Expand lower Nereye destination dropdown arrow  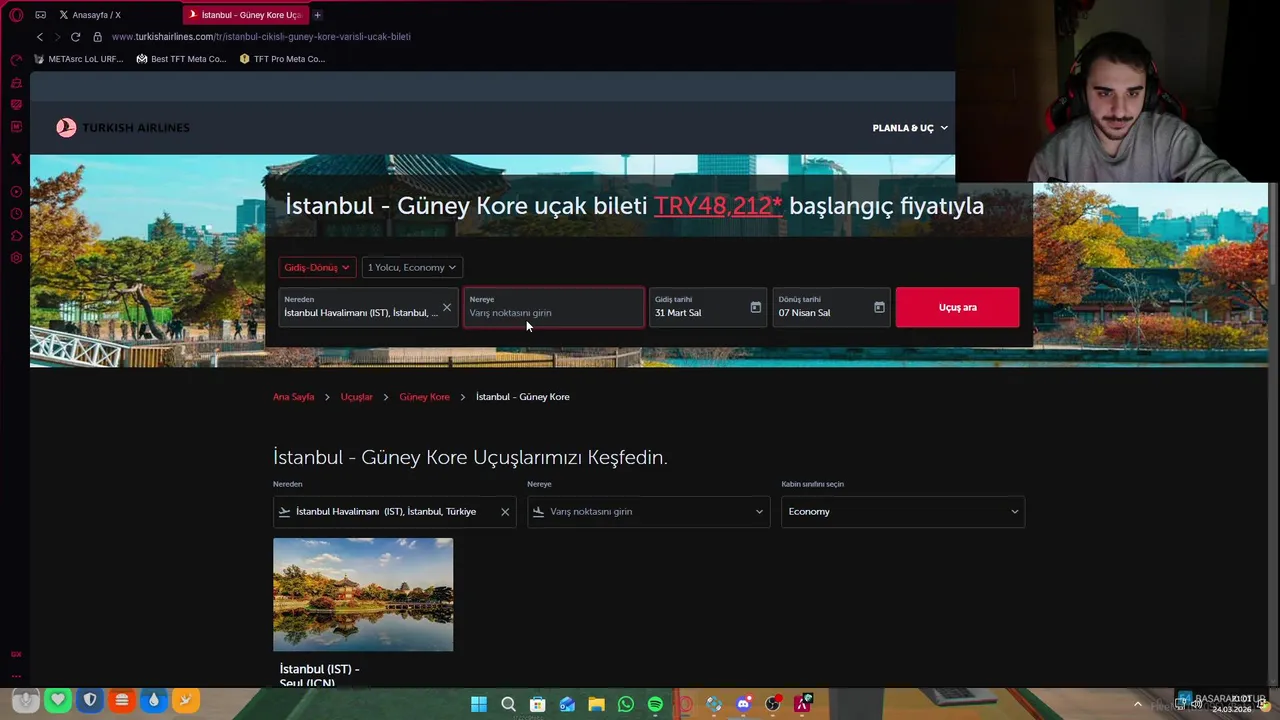coord(759,512)
